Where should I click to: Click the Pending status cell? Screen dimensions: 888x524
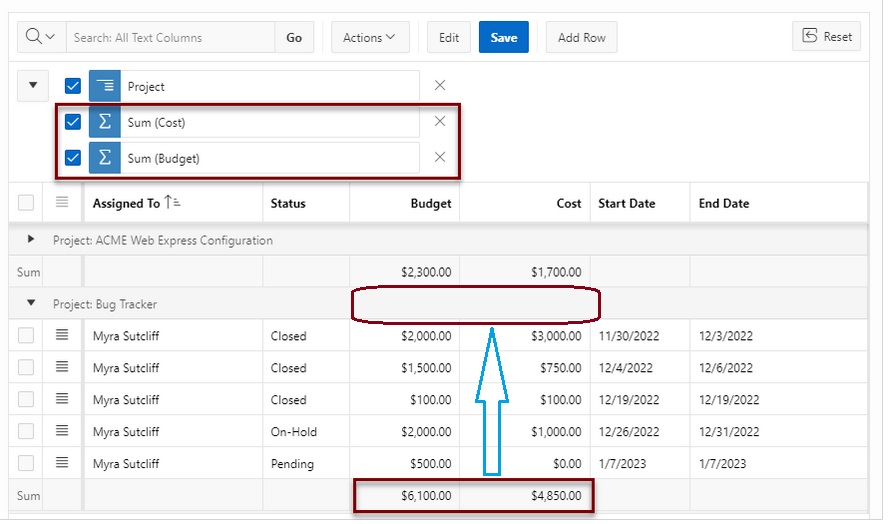click(306, 463)
